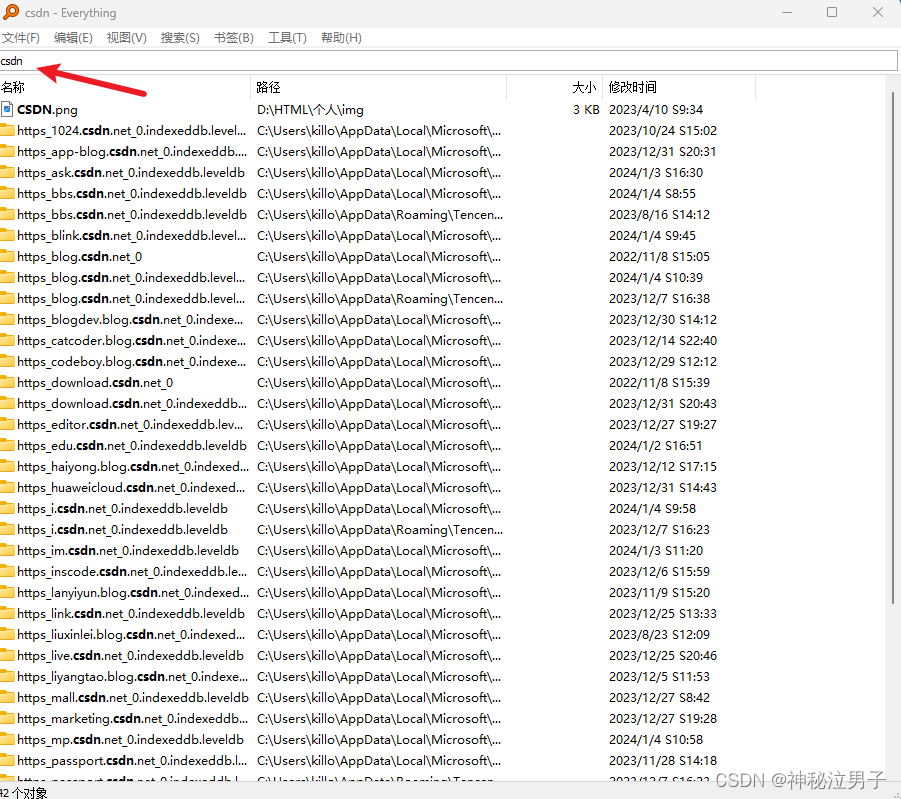The width and height of the screenshot is (901, 799).
Task: Select the https_blog.csdn.net_0 folder icon
Action: [x=7, y=256]
